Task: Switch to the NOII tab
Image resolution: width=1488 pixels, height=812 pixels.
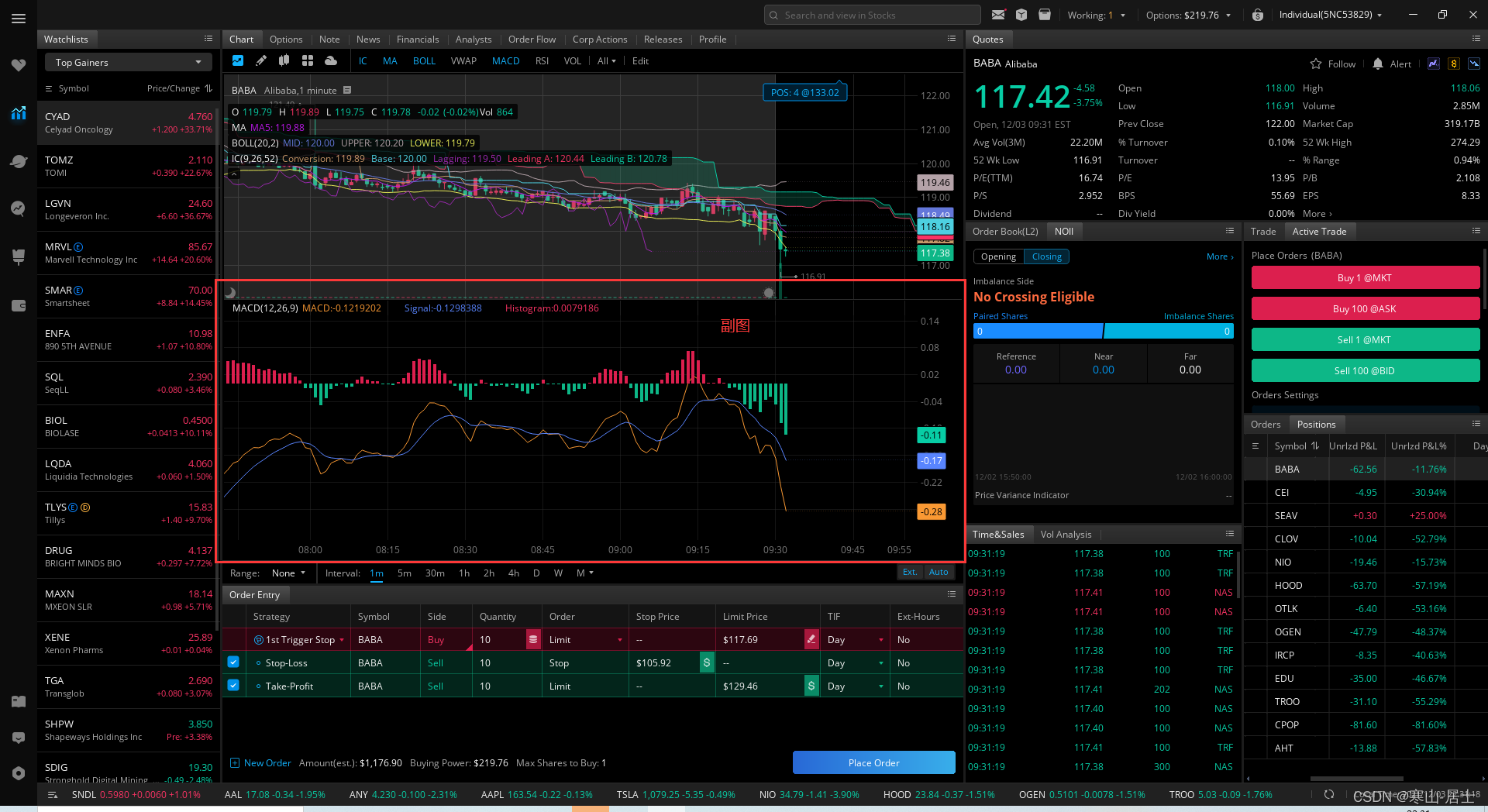Action: [1064, 231]
